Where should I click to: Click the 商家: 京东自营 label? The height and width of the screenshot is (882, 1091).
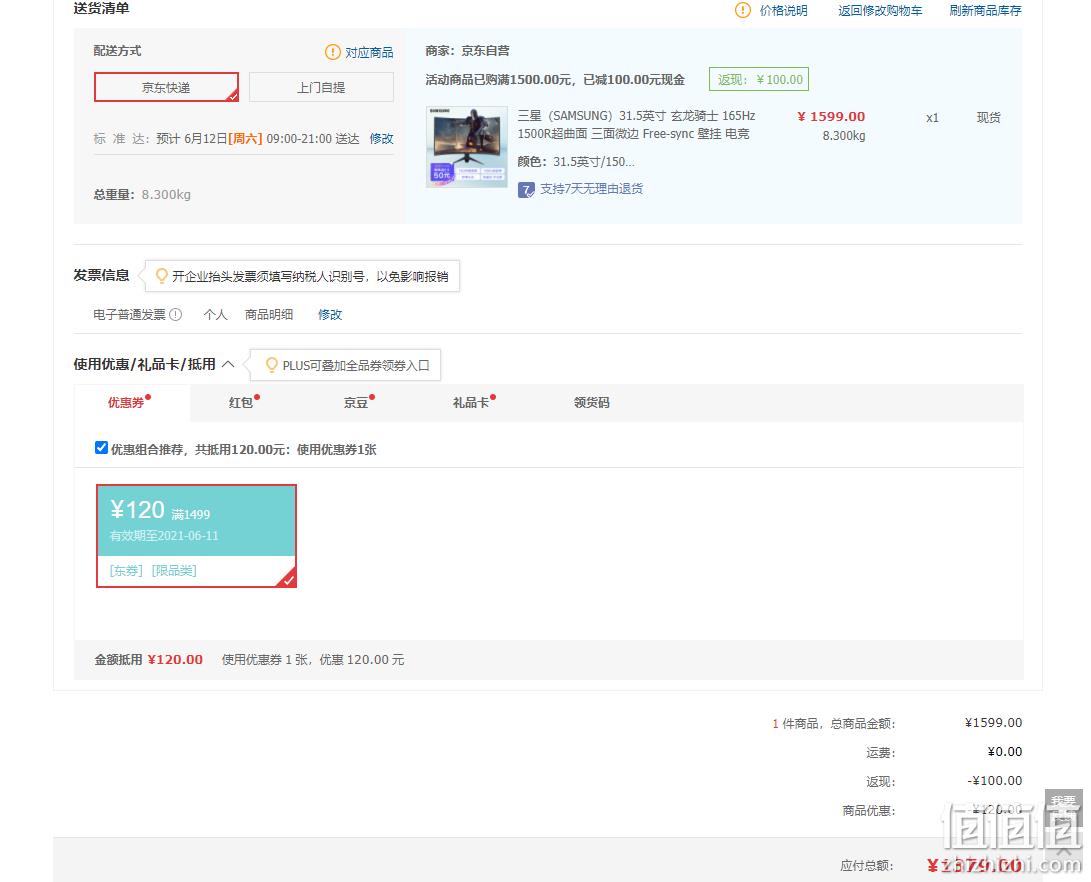pos(468,51)
